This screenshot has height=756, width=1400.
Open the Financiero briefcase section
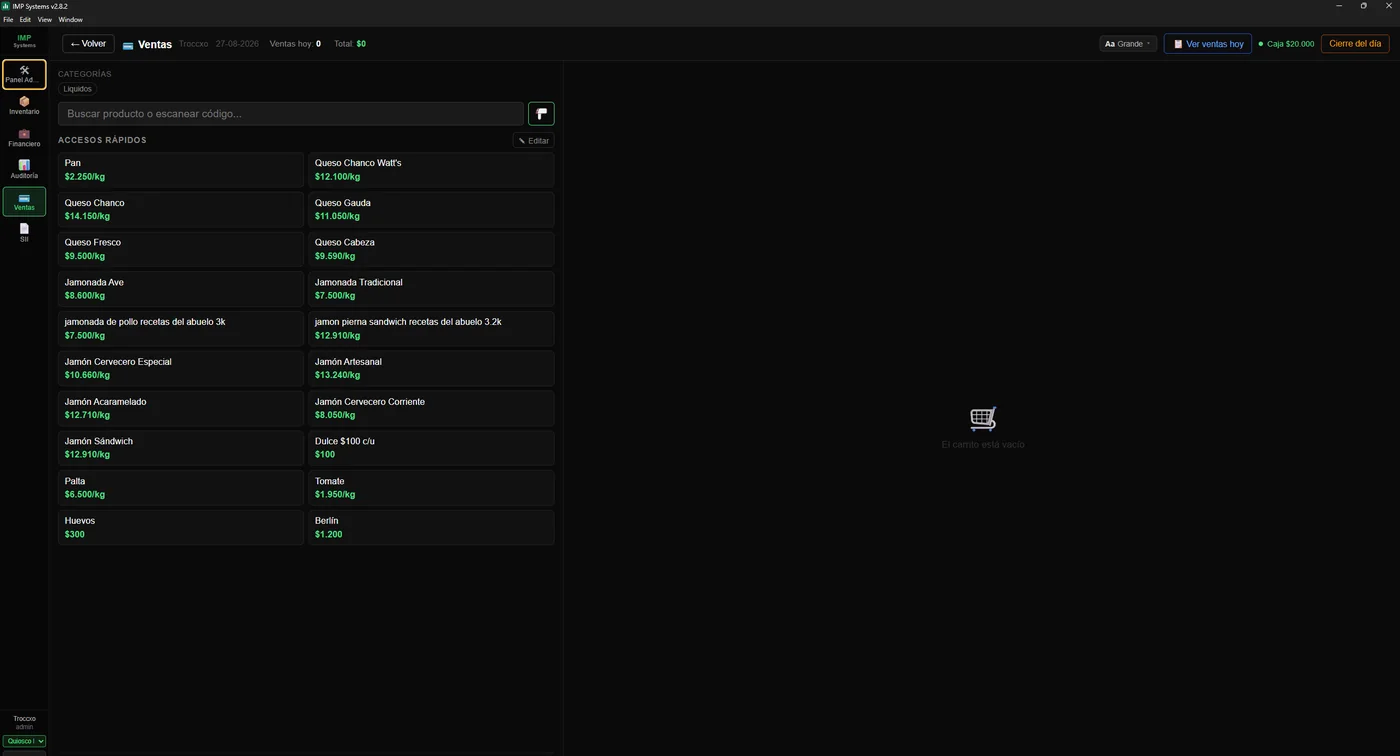tap(24, 138)
